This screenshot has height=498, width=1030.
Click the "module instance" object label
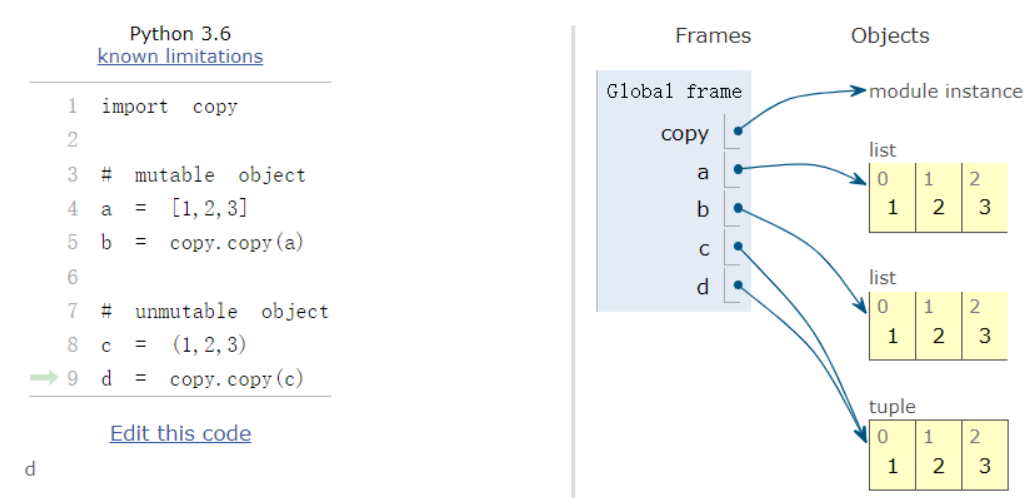(945, 92)
